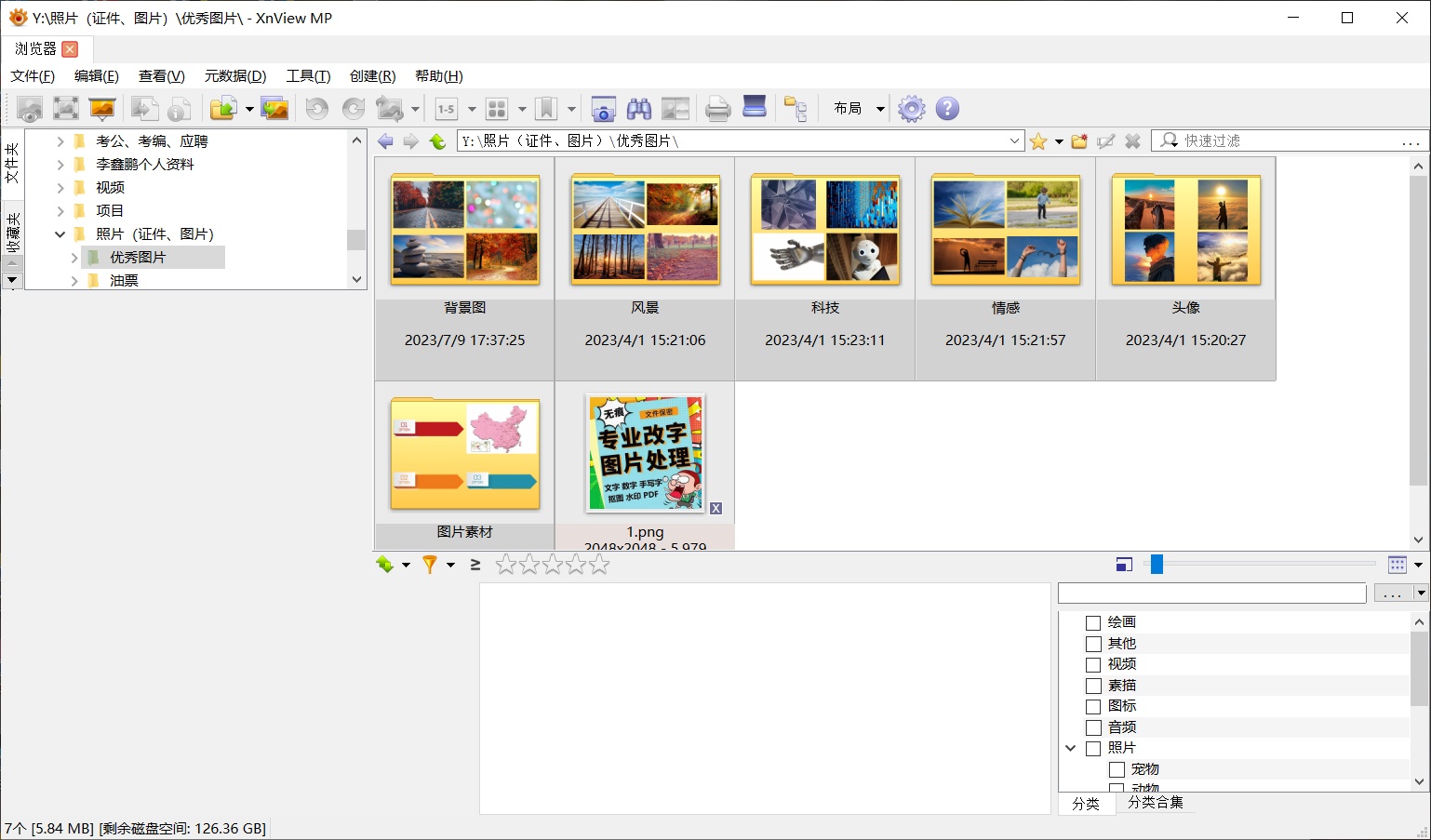Image resolution: width=1431 pixels, height=840 pixels.
Task: Open the 布局 layout dropdown
Action: point(859,109)
